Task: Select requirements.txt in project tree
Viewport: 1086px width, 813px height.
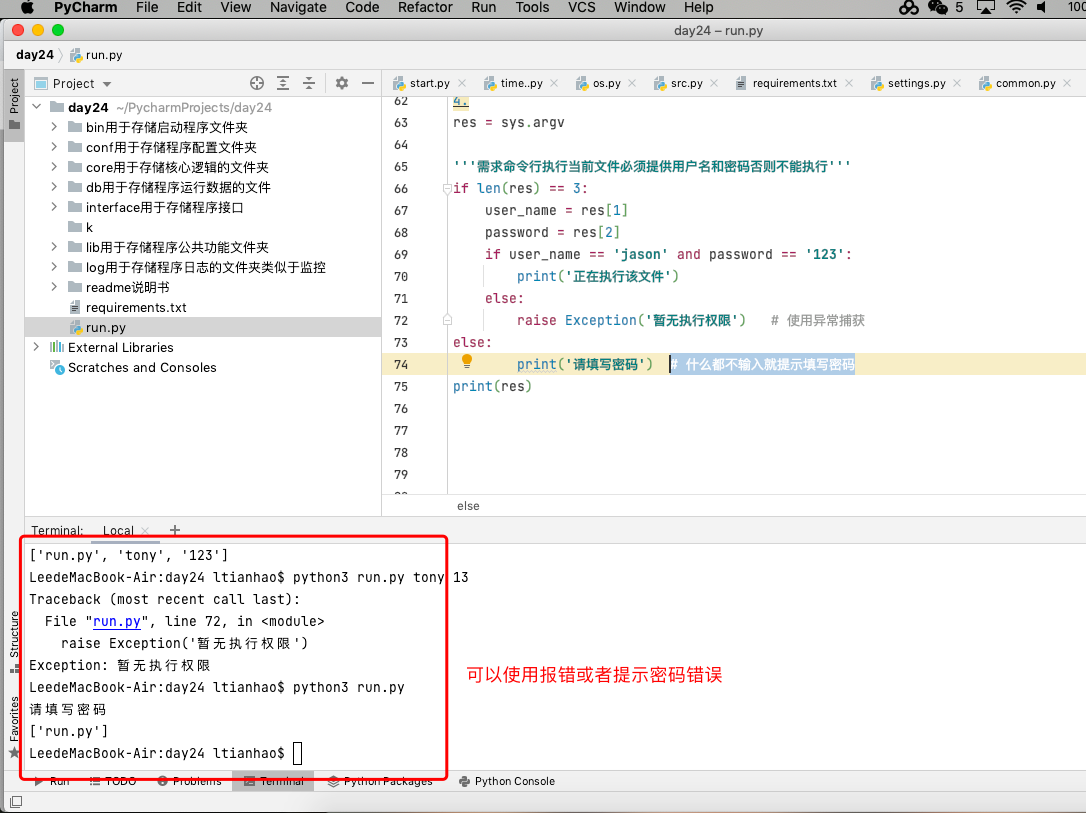Action: [x=136, y=307]
